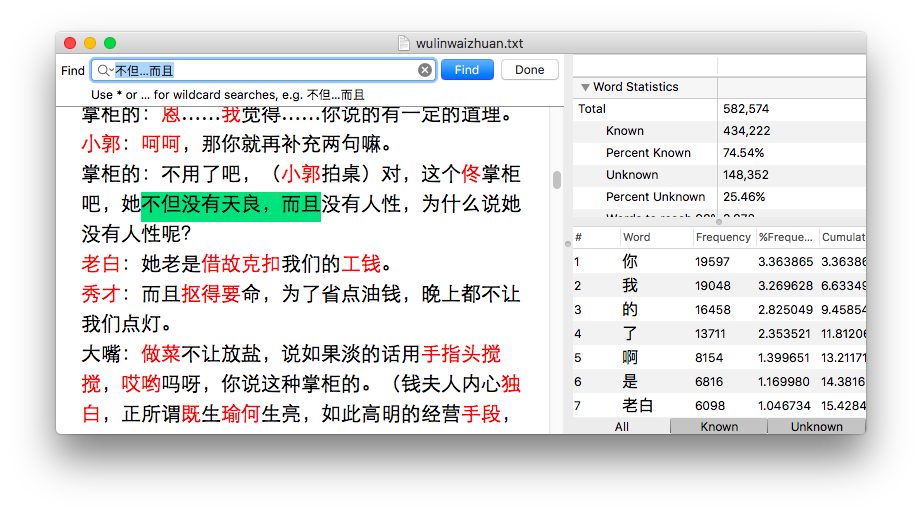Close the window with the red button
Screen dimensions: 922x514
click(x=70, y=43)
